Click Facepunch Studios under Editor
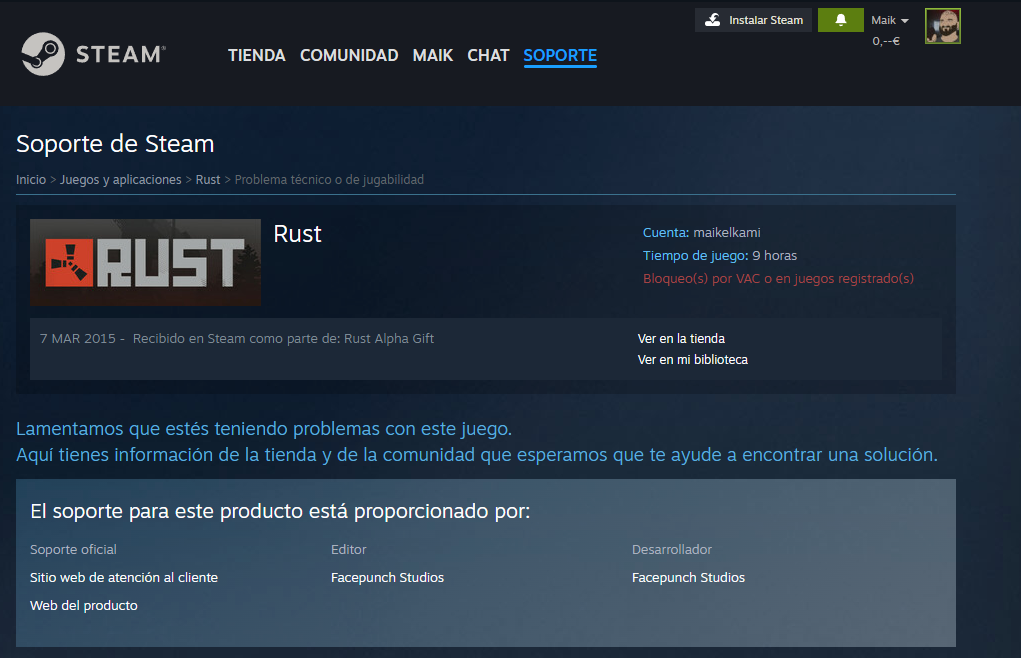Image resolution: width=1021 pixels, height=658 pixels. click(x=387, y=577)
